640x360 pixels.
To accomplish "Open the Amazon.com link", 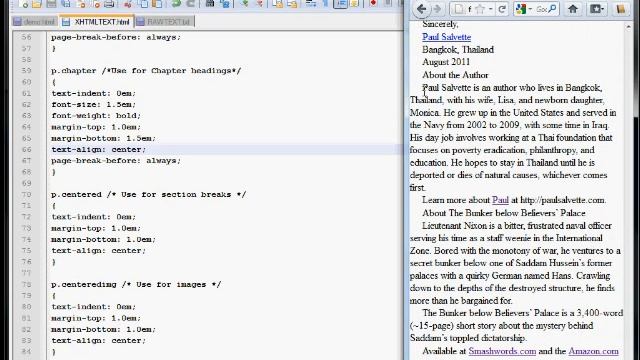I will coord(593,351).
